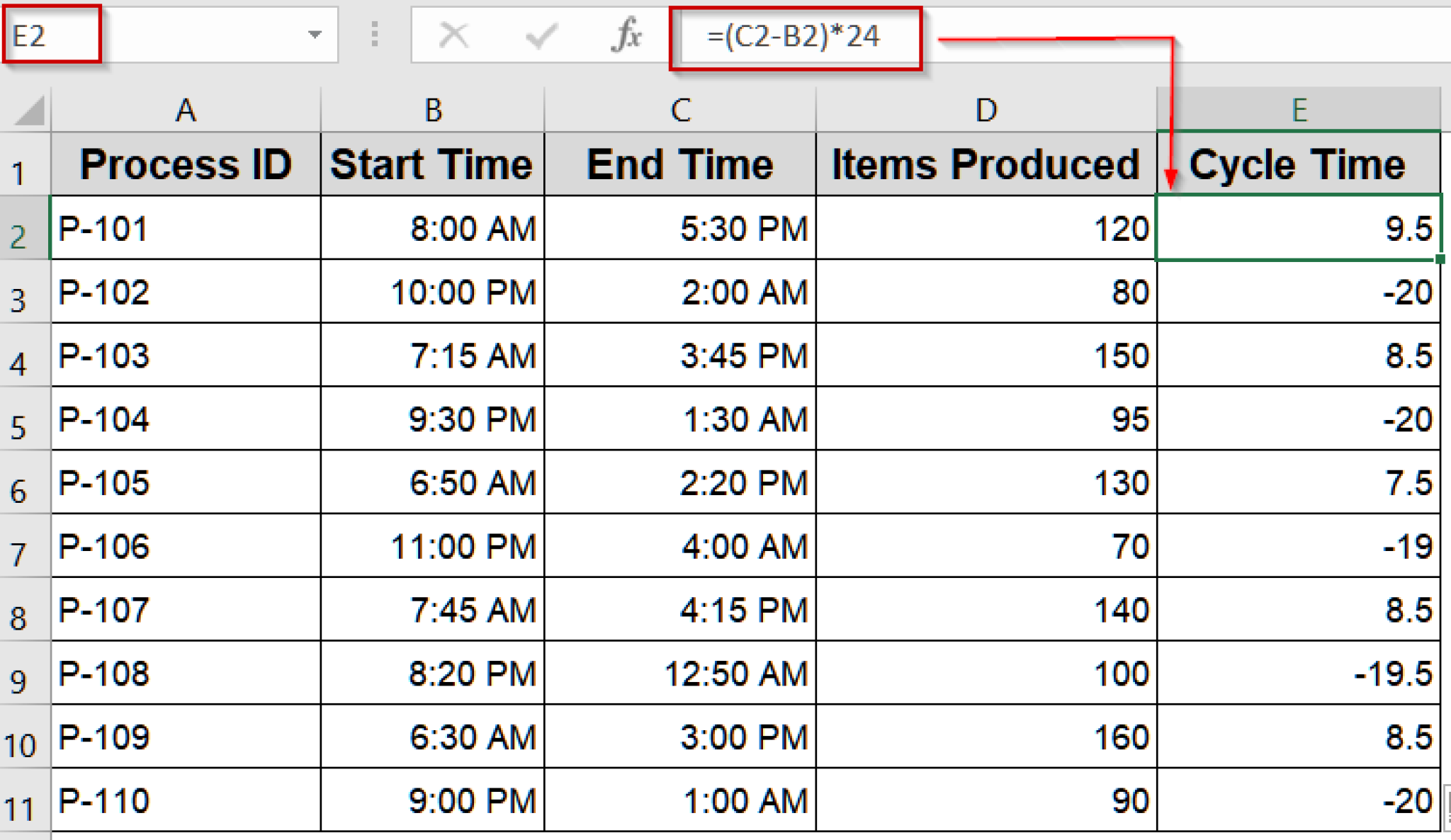Select column header E

[x=1300, y=110]
